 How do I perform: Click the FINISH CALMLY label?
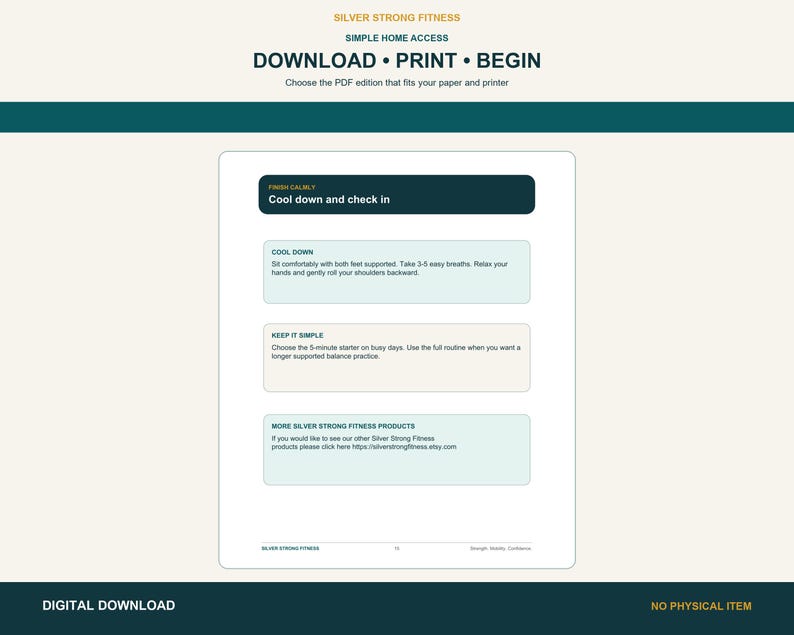tap(292, 187)
